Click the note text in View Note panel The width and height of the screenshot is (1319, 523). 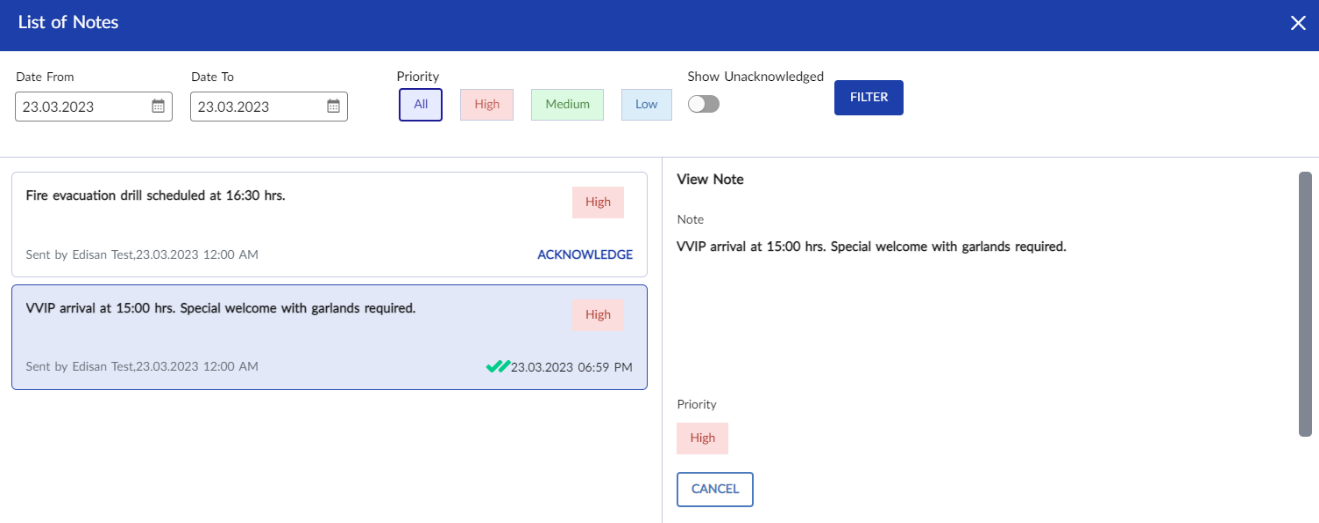pyautogui.click(x=872, y=246)
